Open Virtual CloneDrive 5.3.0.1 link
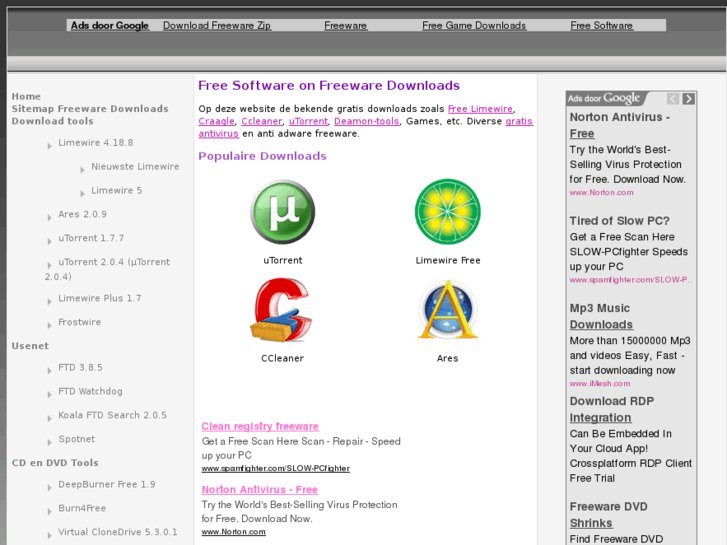This screenshot has width=727, height=545. coord(118,532)
